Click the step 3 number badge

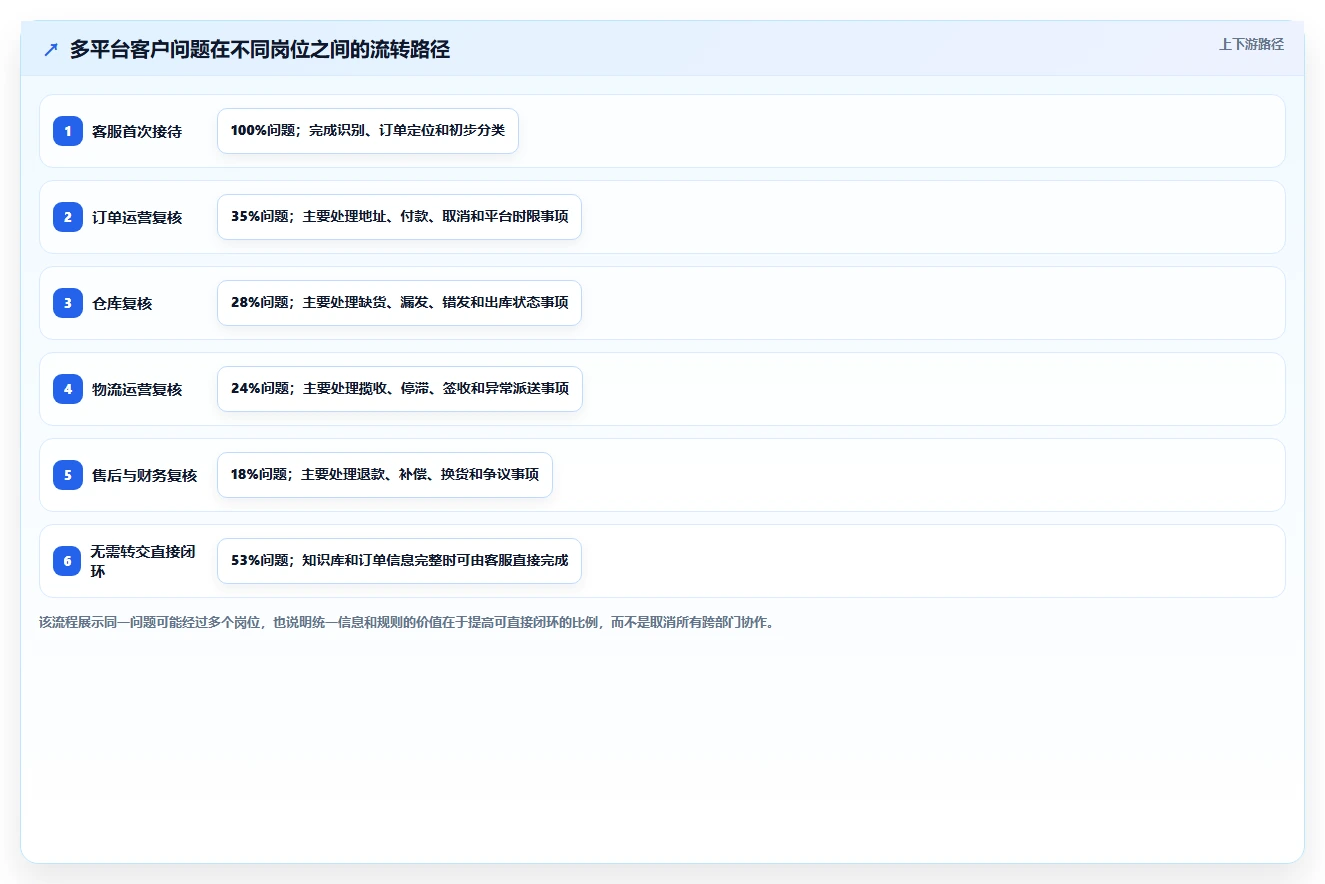point(68,303)
